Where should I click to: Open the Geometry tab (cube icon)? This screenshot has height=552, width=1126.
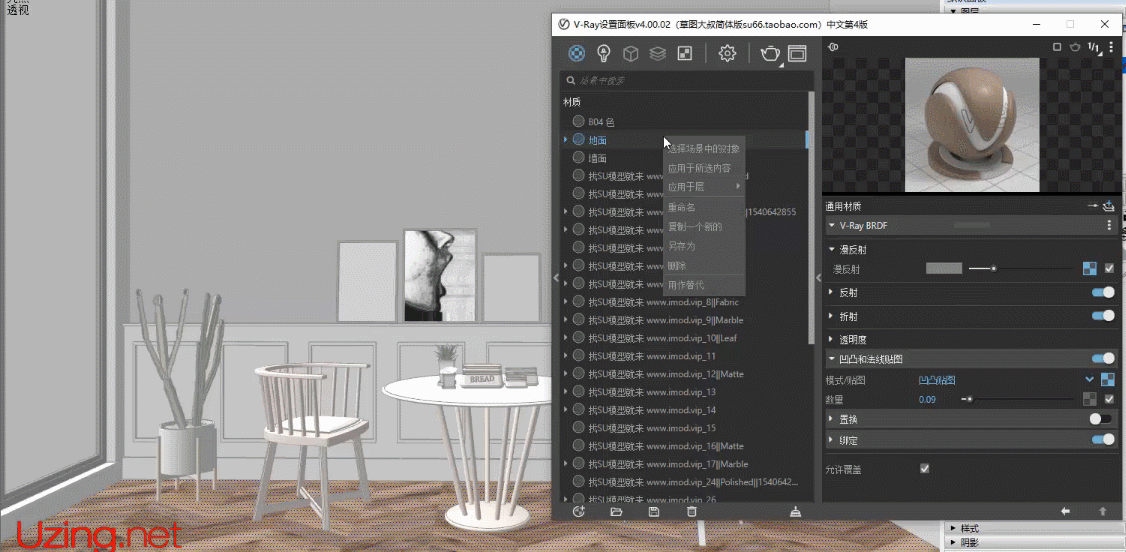[631, 54]
